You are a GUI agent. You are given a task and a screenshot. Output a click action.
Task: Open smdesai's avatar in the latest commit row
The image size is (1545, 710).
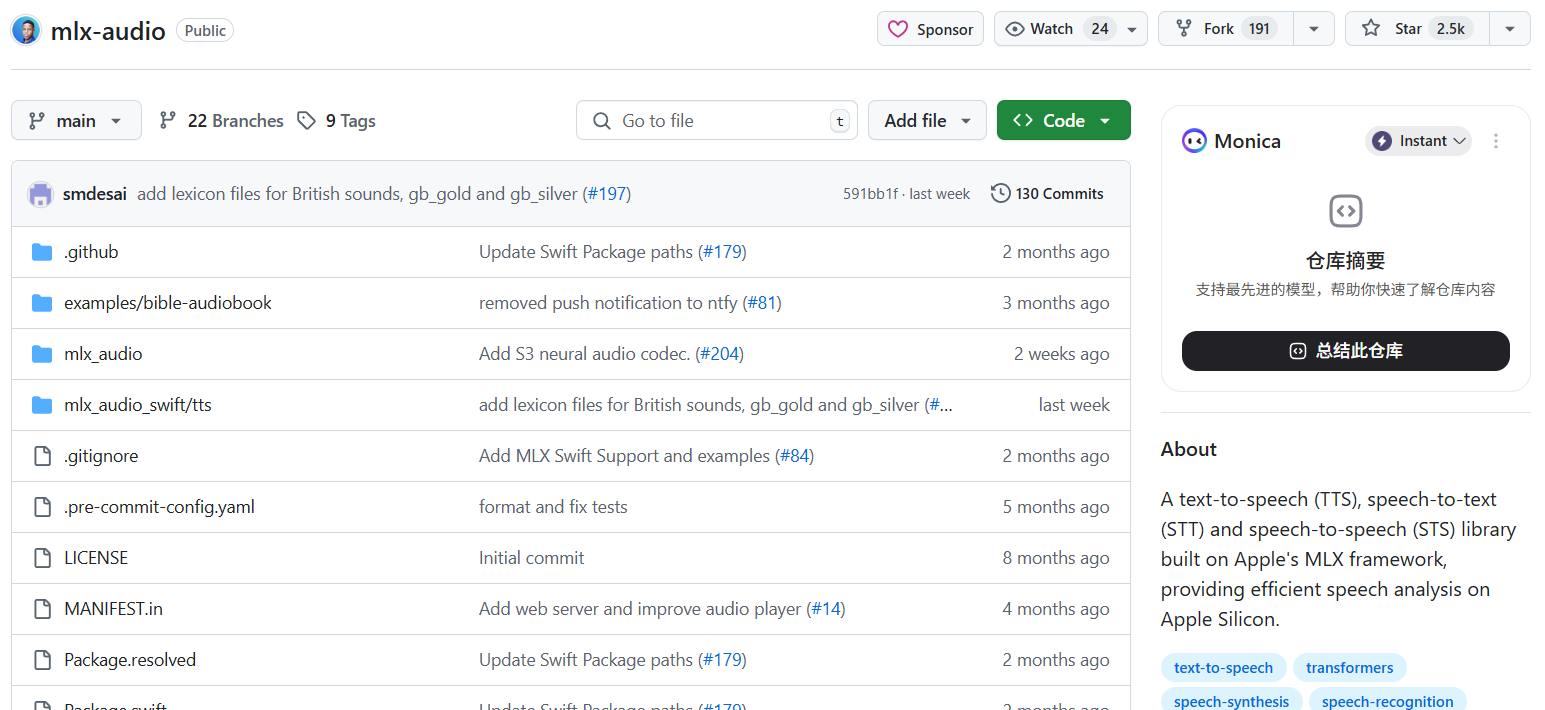40,194
